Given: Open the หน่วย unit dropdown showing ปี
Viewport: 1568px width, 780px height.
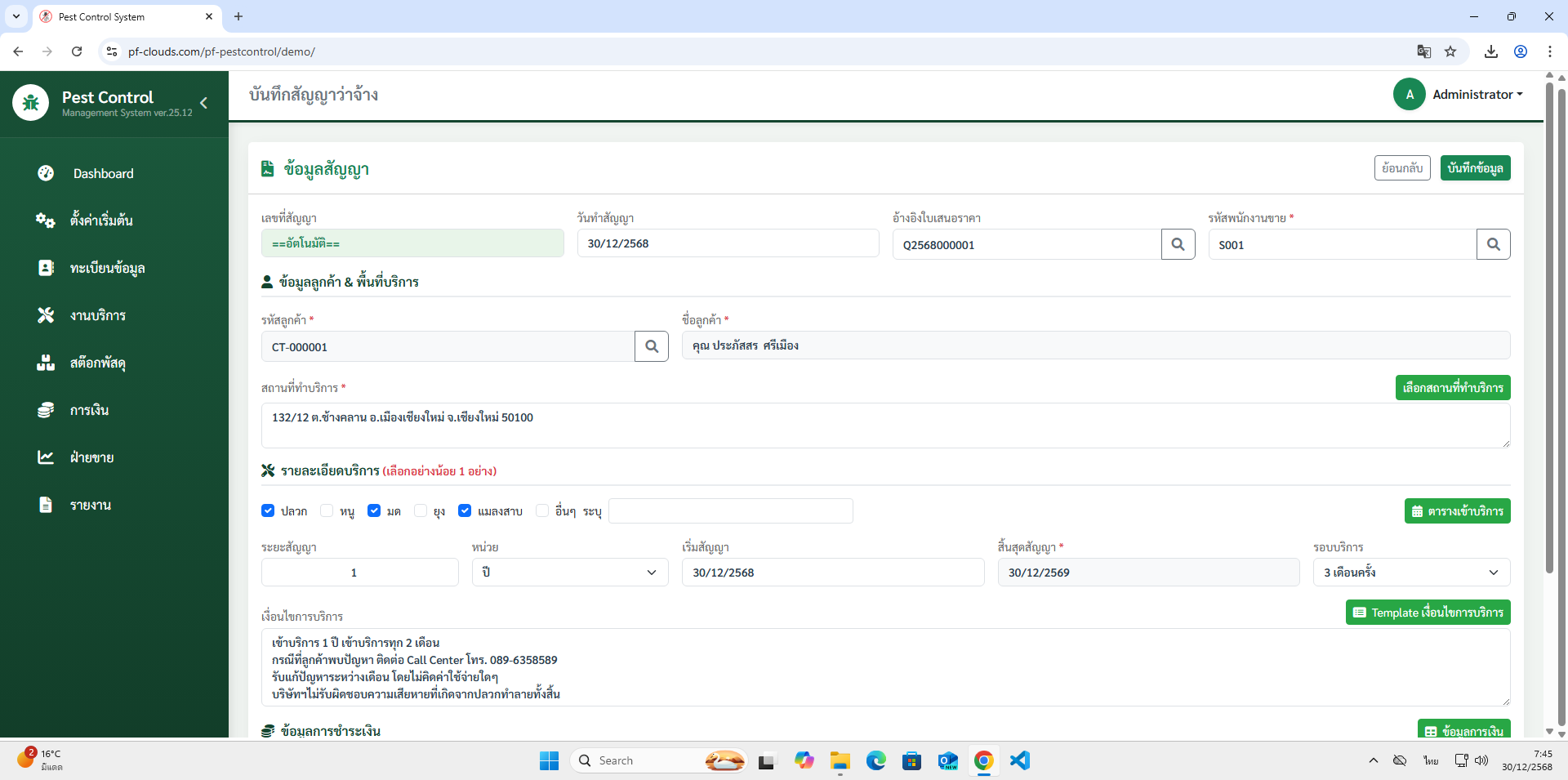Looking at the screenshot, I should pos(569,573).
